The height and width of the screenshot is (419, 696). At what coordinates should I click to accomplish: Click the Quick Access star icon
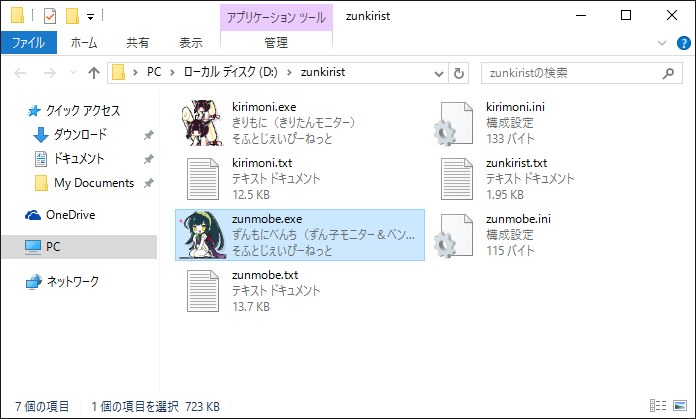pos(34,111)
